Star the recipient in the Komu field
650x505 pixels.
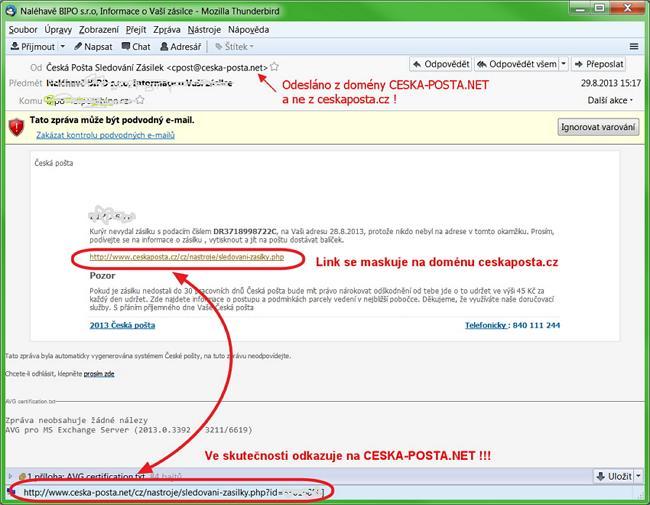point(140,100)
